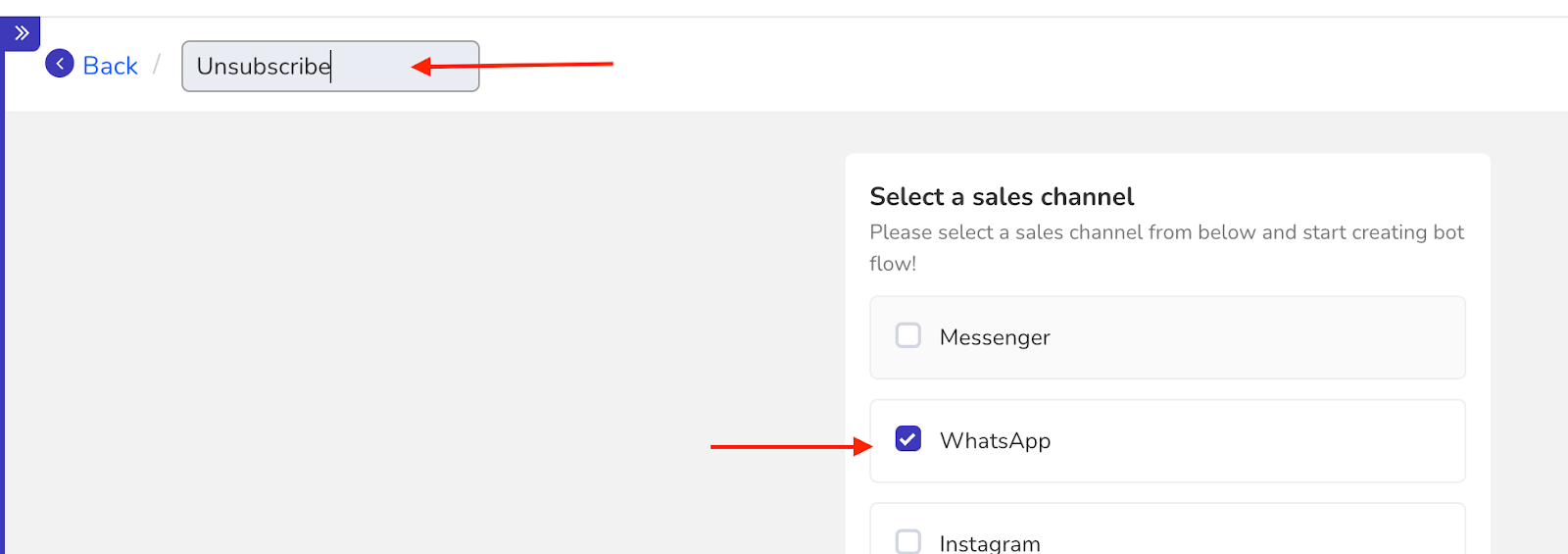Click red arrow pointing at Unsubscribe field
This screenshot has height=554, width=1568.
[x=513, y=66]
